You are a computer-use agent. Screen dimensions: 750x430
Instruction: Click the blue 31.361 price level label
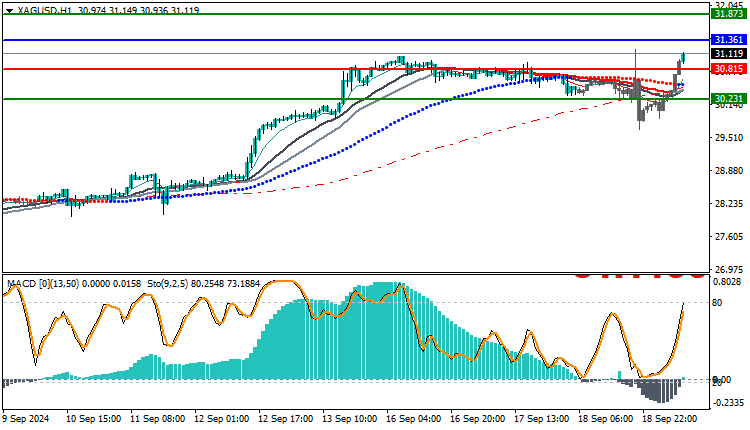coord(728,40)
